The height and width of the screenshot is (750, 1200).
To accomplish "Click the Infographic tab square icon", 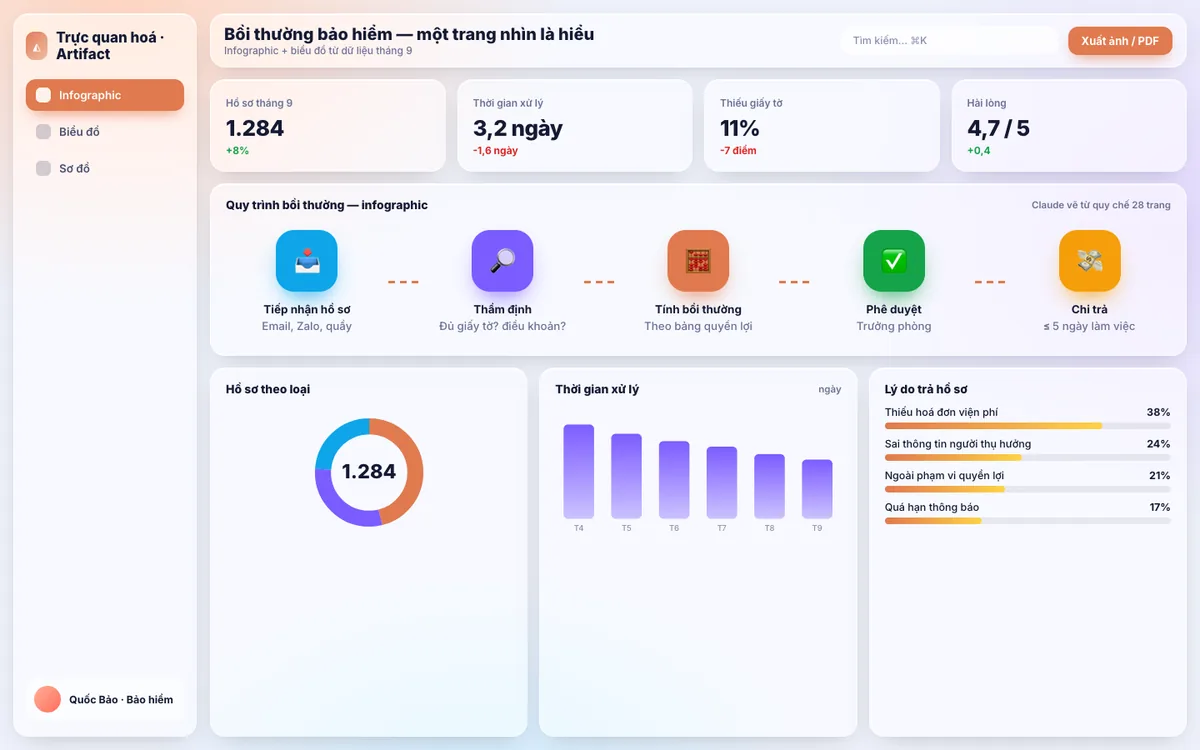I will point(43,95).
